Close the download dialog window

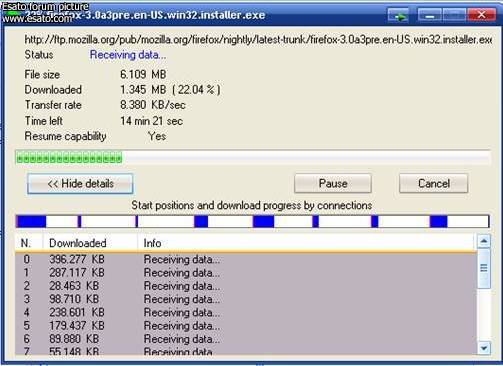point(481,15)
